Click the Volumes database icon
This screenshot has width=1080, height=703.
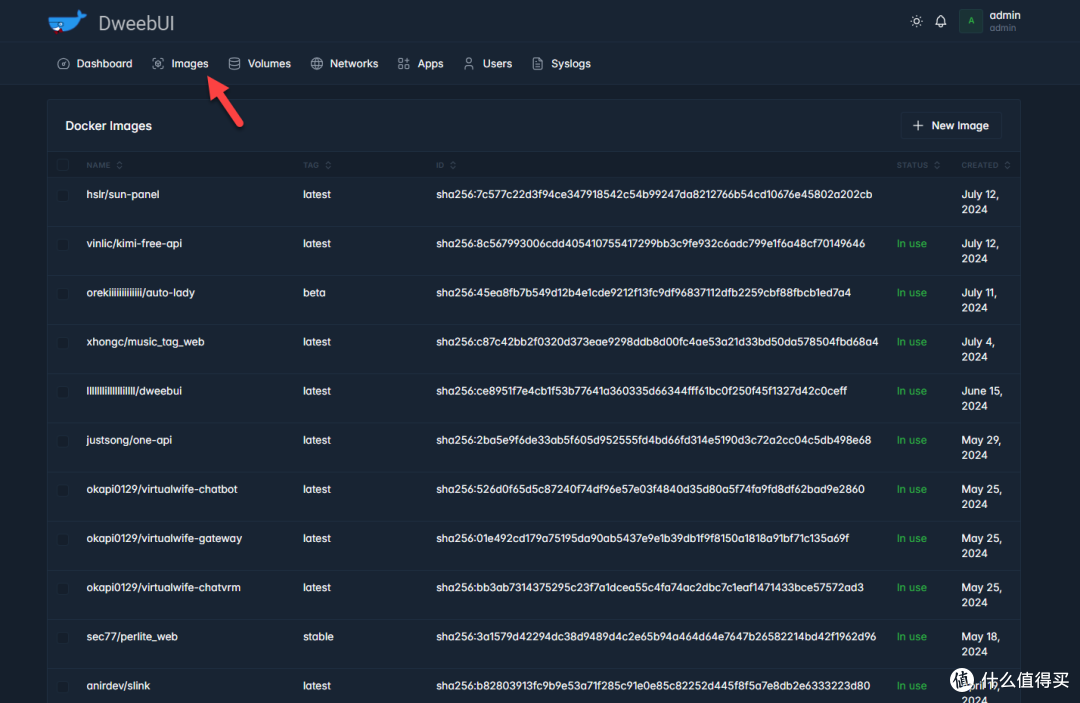(234, 64)
